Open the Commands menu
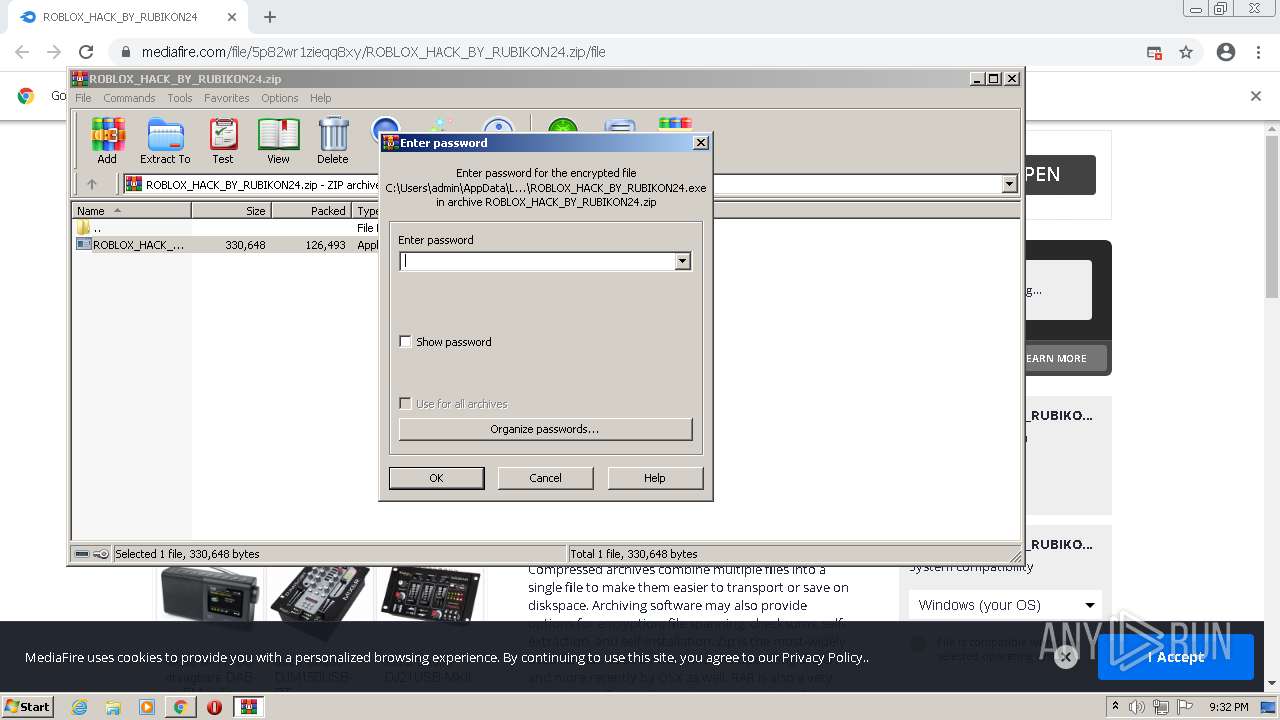This screenshot has height=720, width=1280. [129, 98]
